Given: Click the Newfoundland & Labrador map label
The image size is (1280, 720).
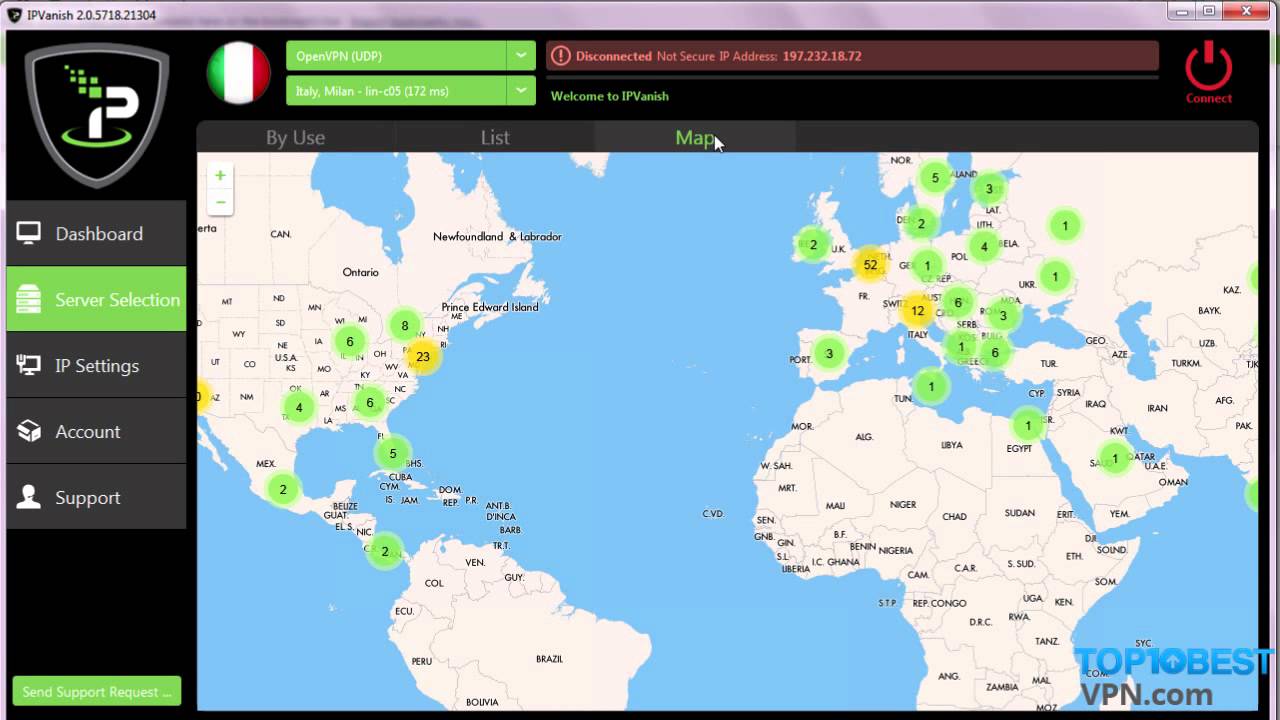Looking at the screenshot, I should (497, 237).
